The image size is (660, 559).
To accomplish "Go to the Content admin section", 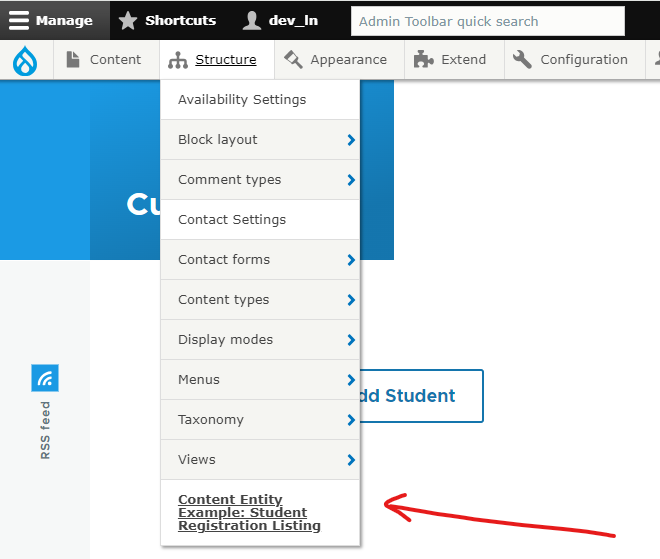I will pyautogui.click(x=115, y=59).
